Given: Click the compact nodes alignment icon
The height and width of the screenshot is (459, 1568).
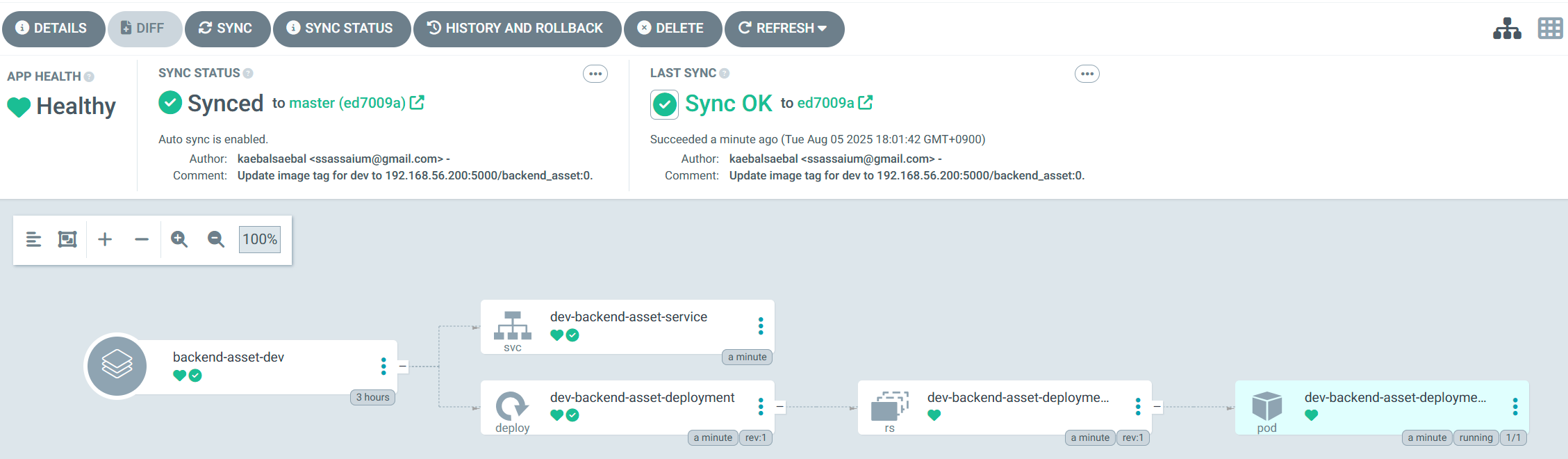Looking at the screenshot, I should click(33, 239).
